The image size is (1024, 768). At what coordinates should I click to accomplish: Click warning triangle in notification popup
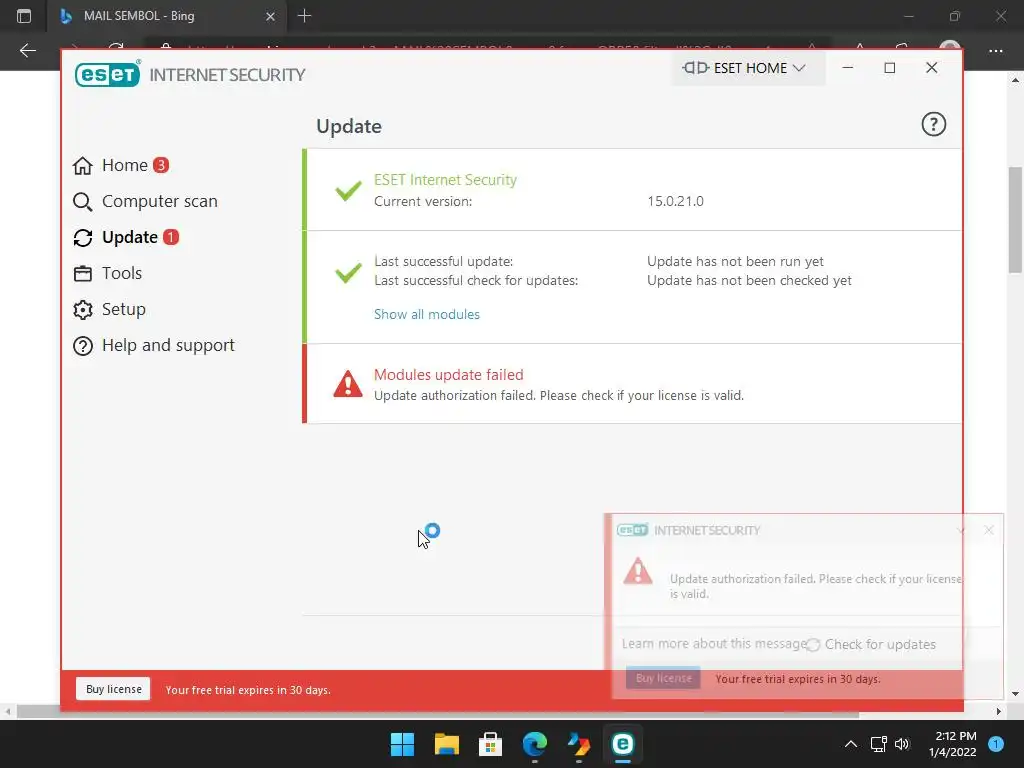[637, 571]
